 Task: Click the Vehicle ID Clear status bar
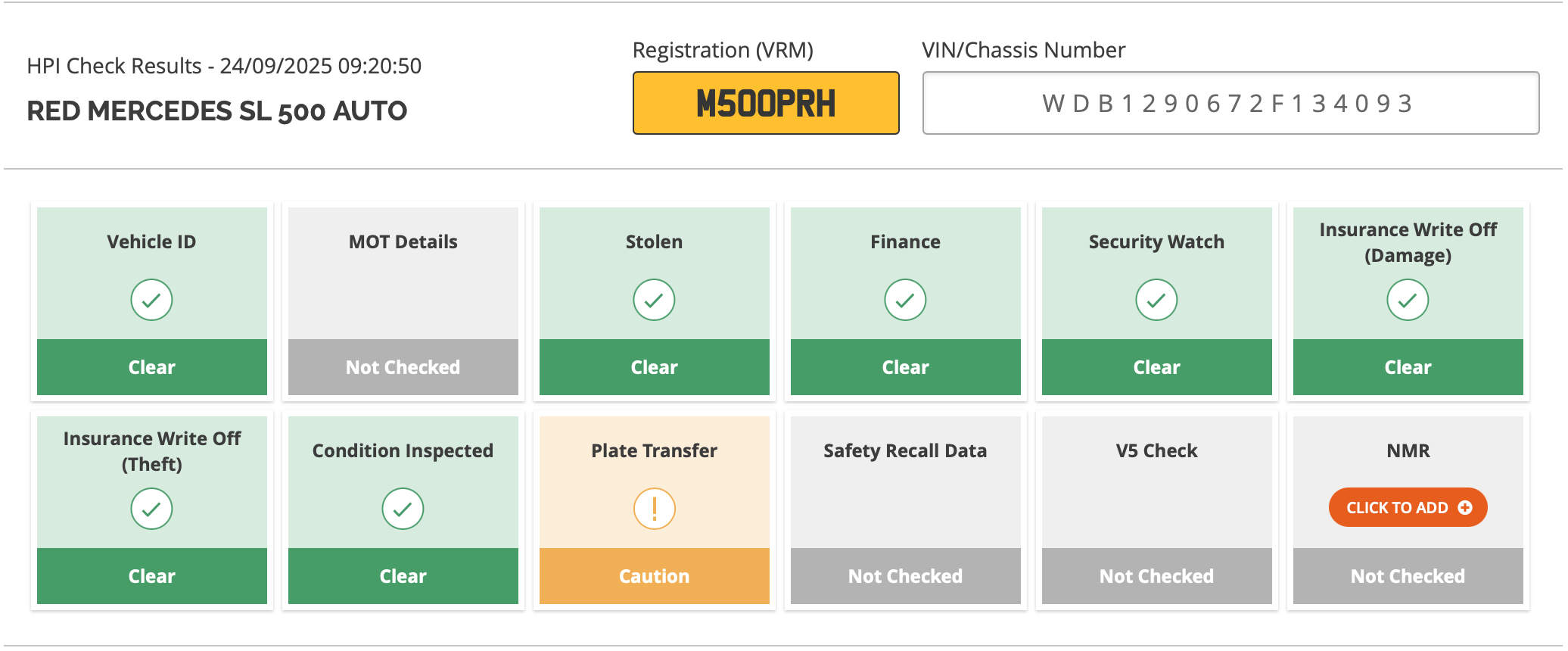(151, 367)
